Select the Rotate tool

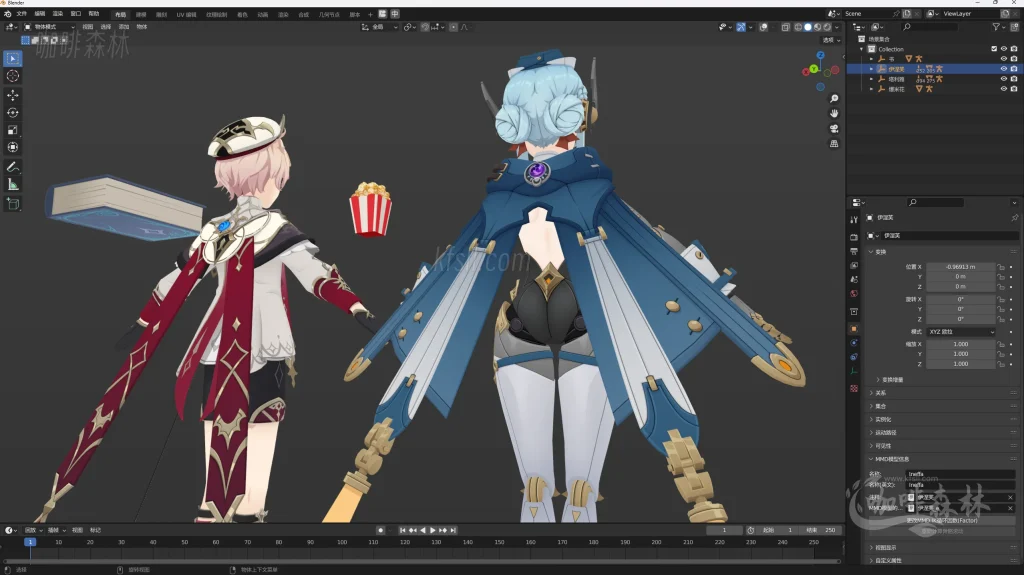(12, 112)
